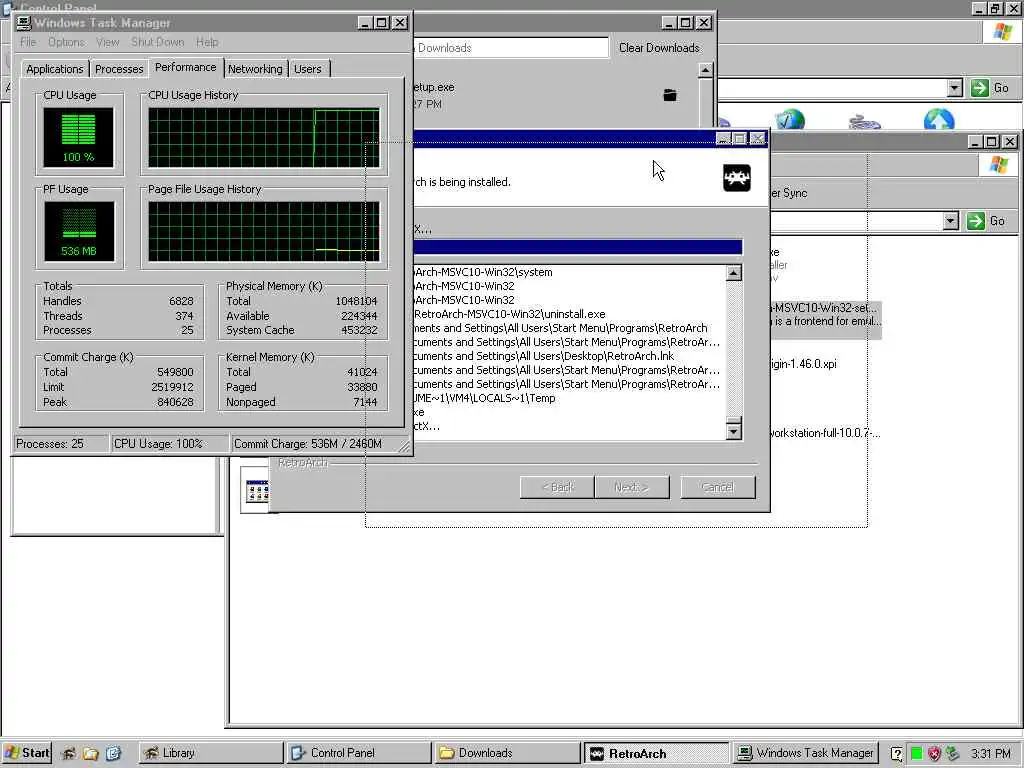Click the third quick launch icon
The width and height of the screenshot is (1024, 768).
[x=113, y=753]
